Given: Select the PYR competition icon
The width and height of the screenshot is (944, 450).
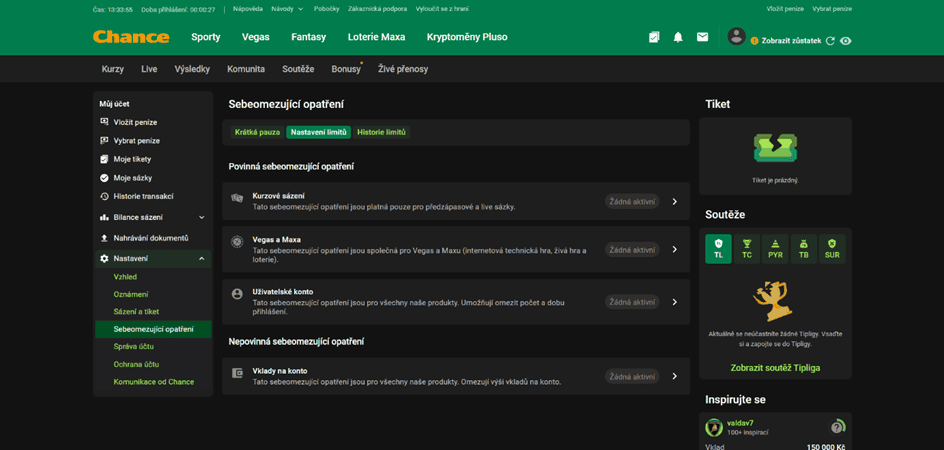Looking at the screenshot, I should pyautogui.click(x=775, y=249).
